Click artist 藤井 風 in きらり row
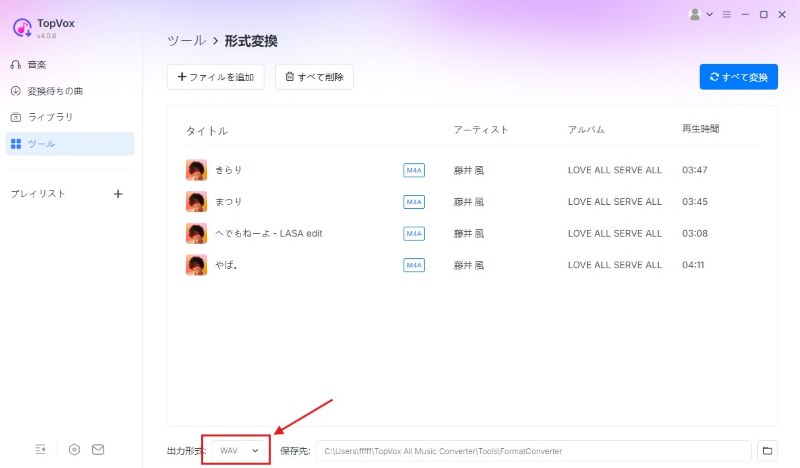The width and height of the screenshot is (800, 468). (468, 170)
